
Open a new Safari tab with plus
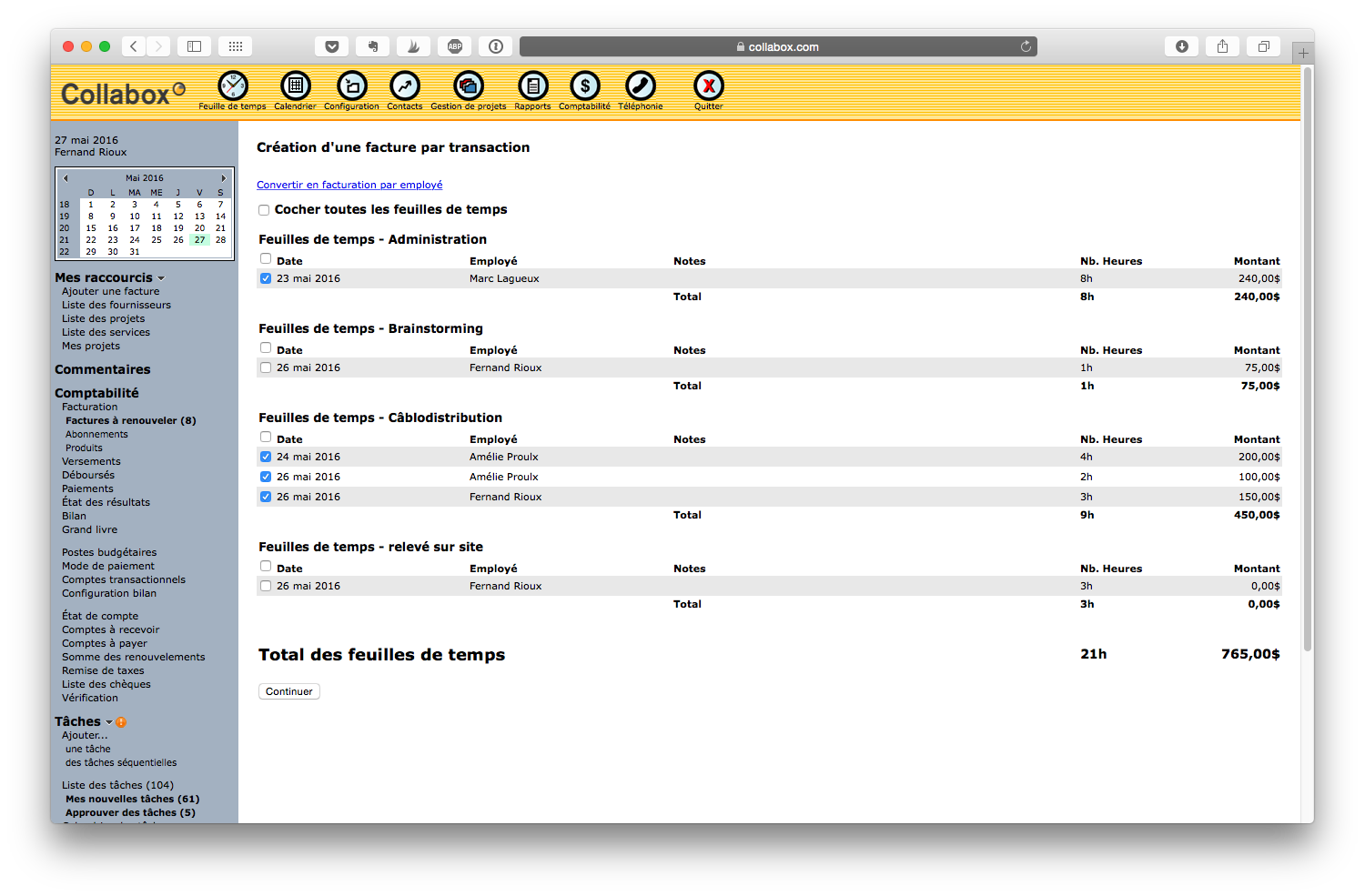[x=1303, y=53]
